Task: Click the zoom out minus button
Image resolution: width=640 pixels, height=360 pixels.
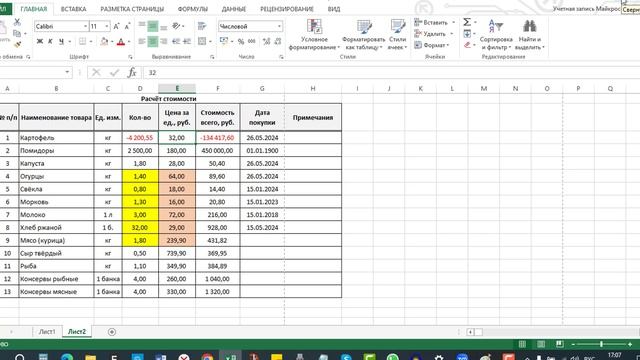Action: pos(573,344)
